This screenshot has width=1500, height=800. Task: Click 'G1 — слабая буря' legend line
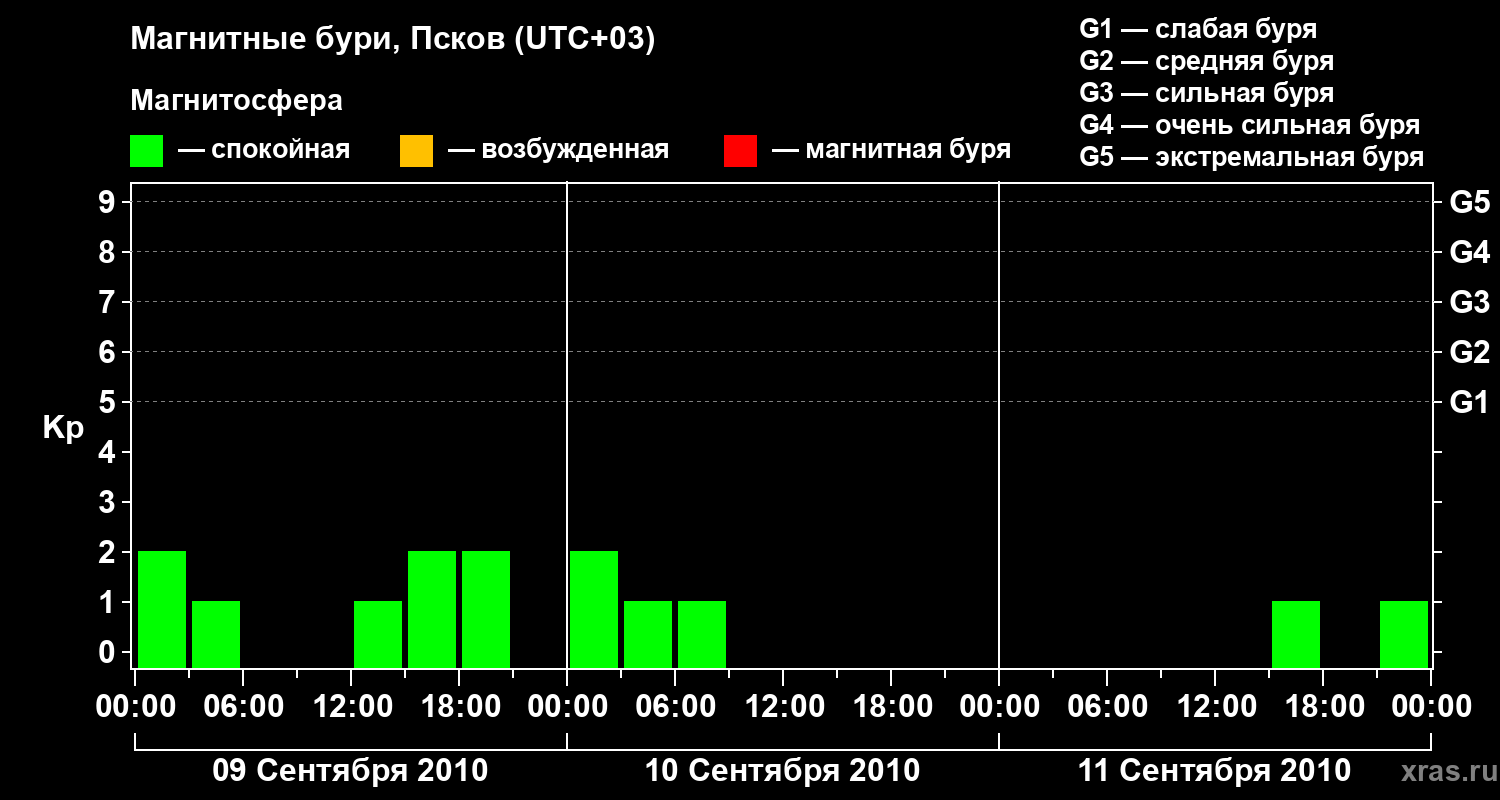click(x=1198, y=29)
